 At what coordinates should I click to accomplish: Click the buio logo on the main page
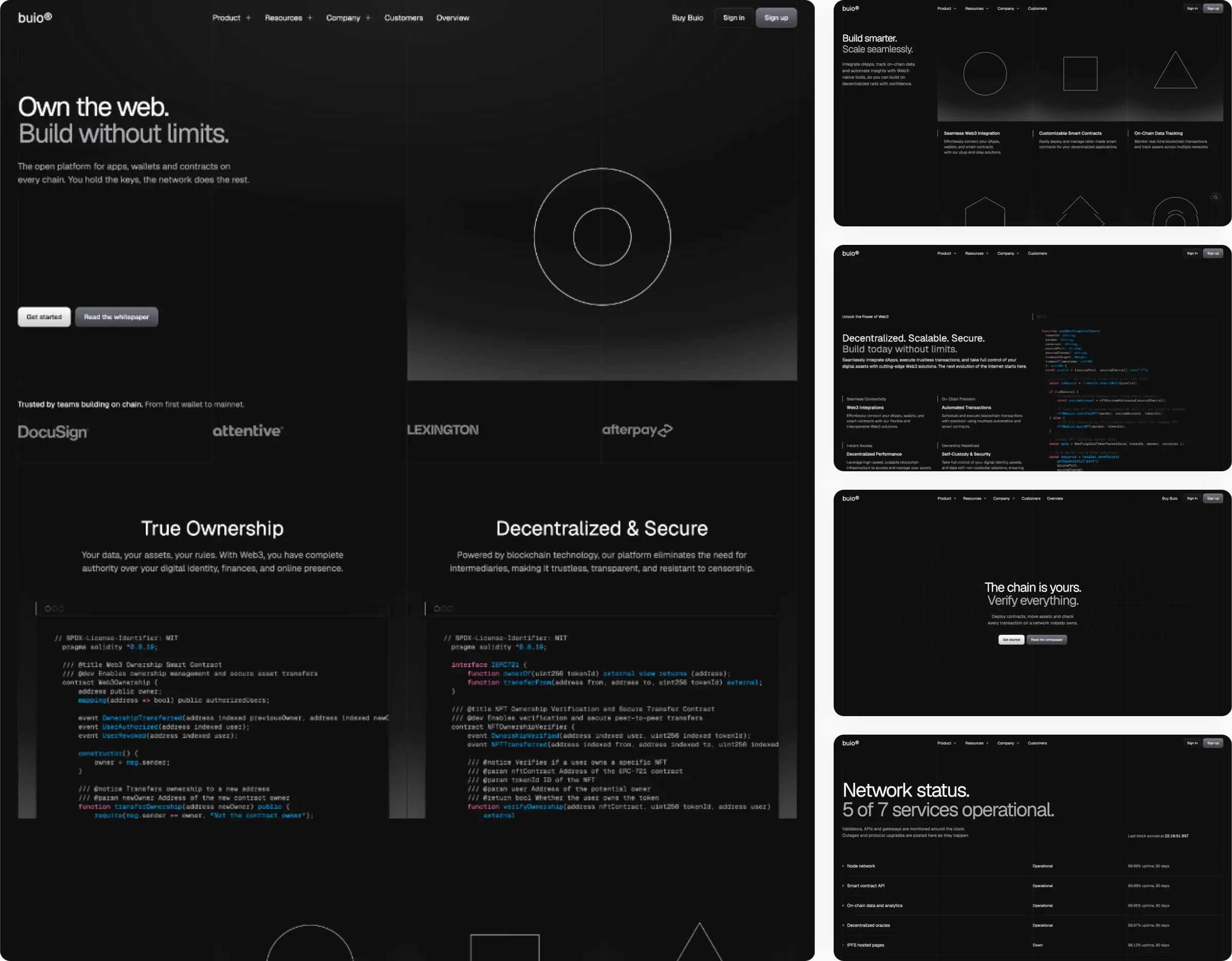click(x=35, y=17)
